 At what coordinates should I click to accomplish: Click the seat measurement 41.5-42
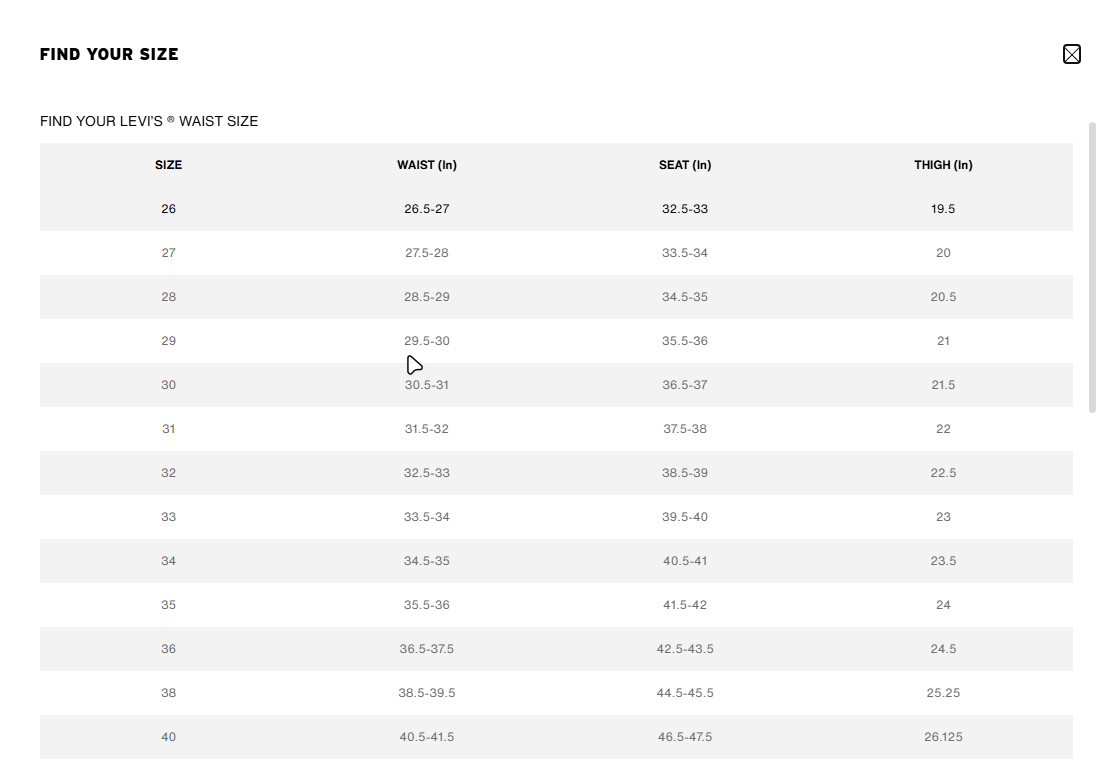tap(685, 605)
